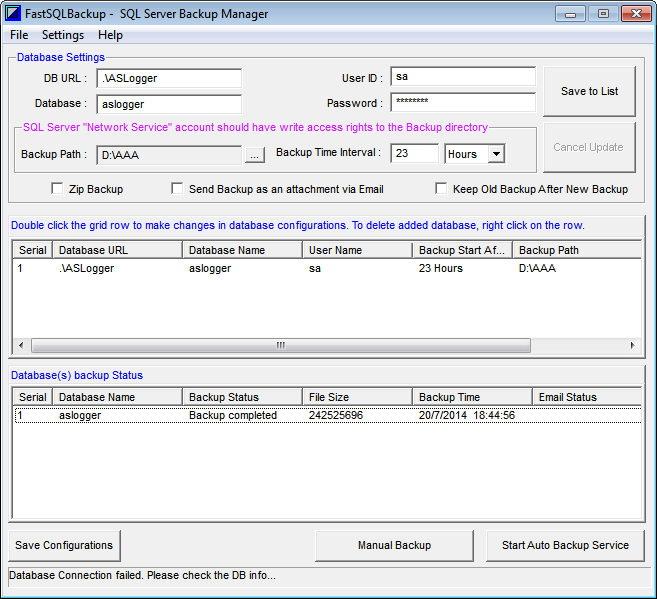Click the horizontal scrollbar right arrow
The width and height of the screenshot is (657, 599).
pyautogui.click(x=632, y=345)
